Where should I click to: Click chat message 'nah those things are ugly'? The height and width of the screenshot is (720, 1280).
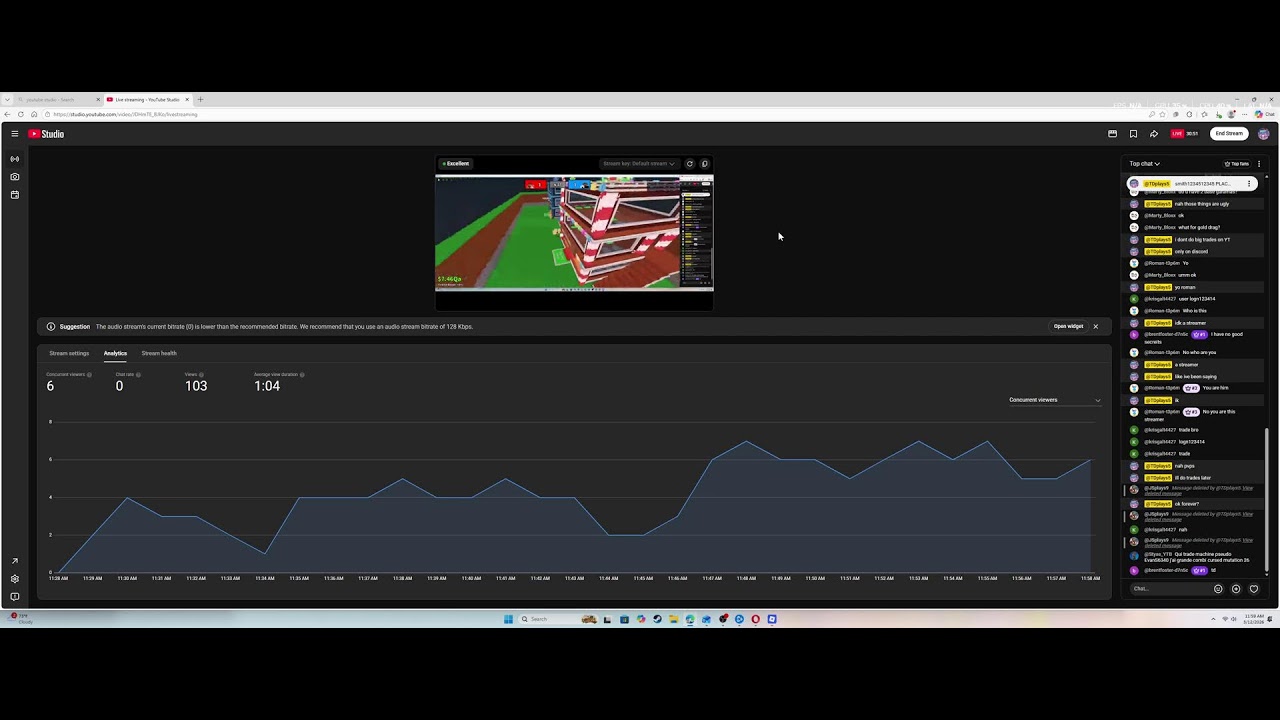point(1202,204)
